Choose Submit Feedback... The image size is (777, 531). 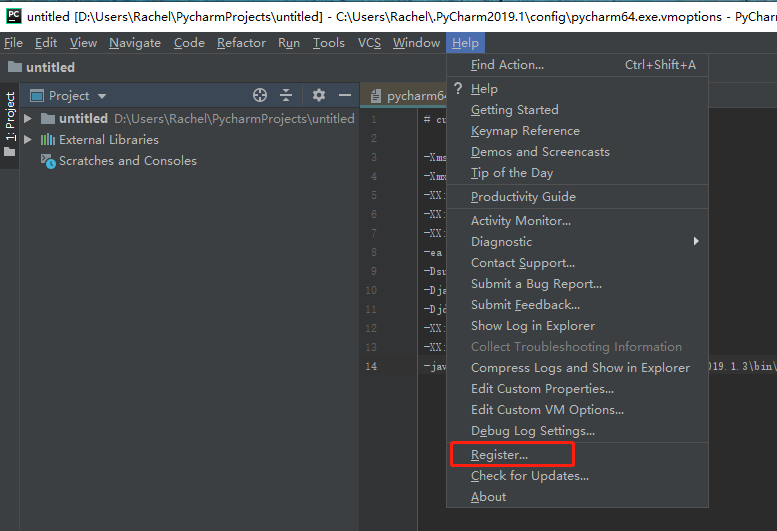tap(577, 305)
